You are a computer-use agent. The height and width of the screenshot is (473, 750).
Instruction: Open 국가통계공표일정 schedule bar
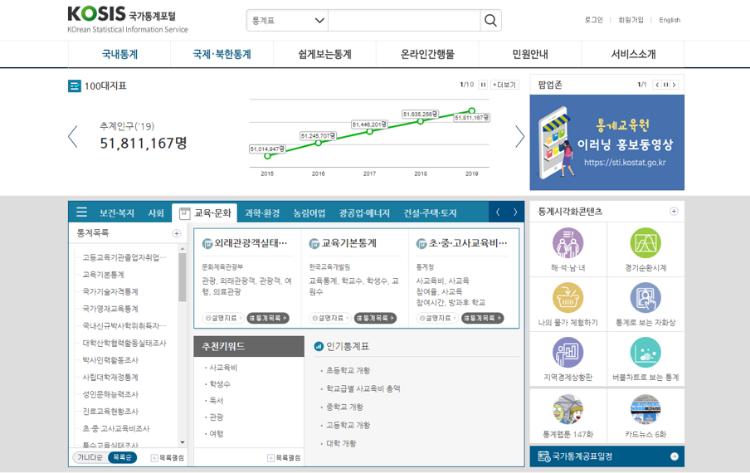[607, 456]
